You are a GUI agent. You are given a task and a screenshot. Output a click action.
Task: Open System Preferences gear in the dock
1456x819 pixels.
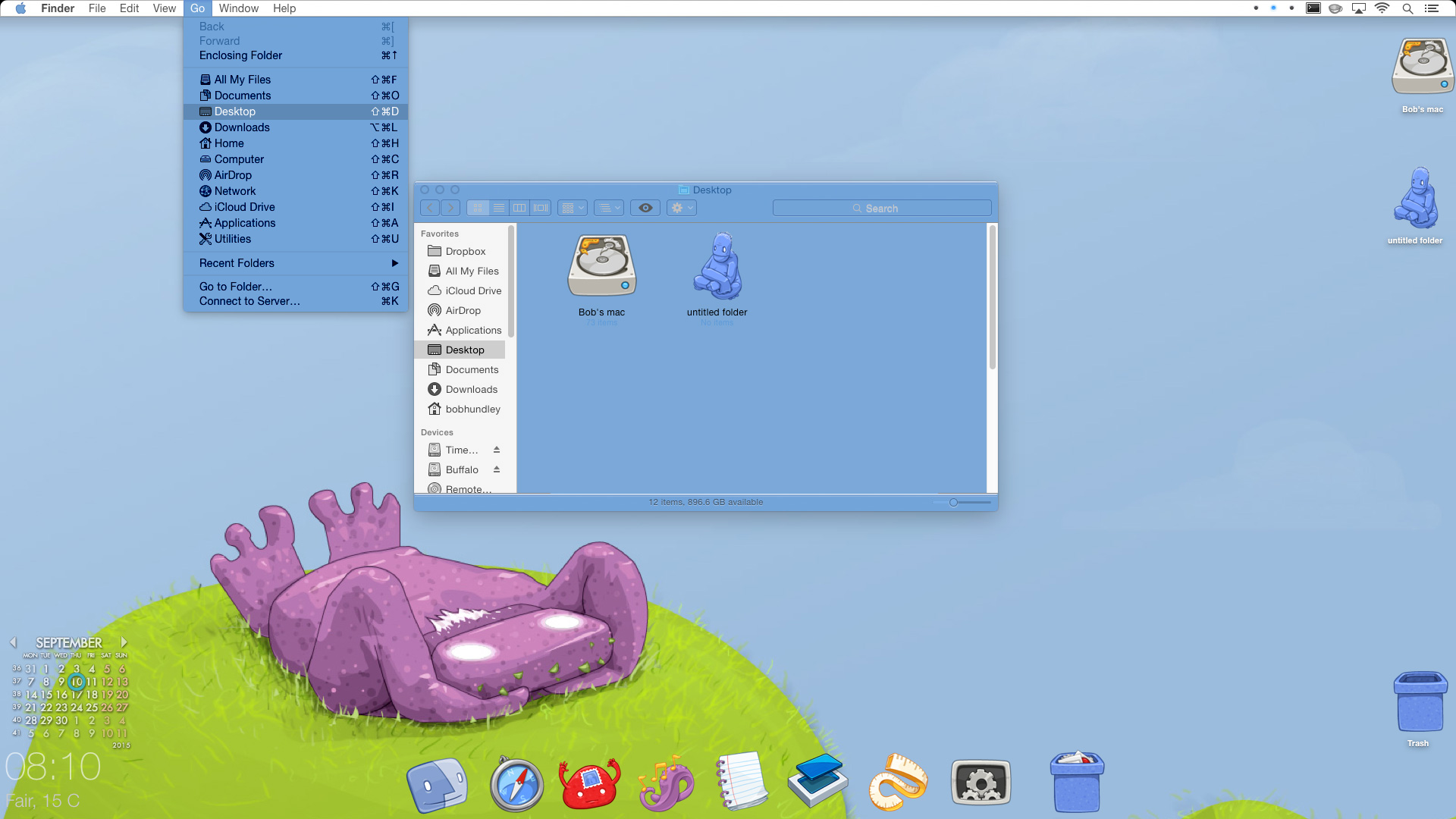pos(981,783)
